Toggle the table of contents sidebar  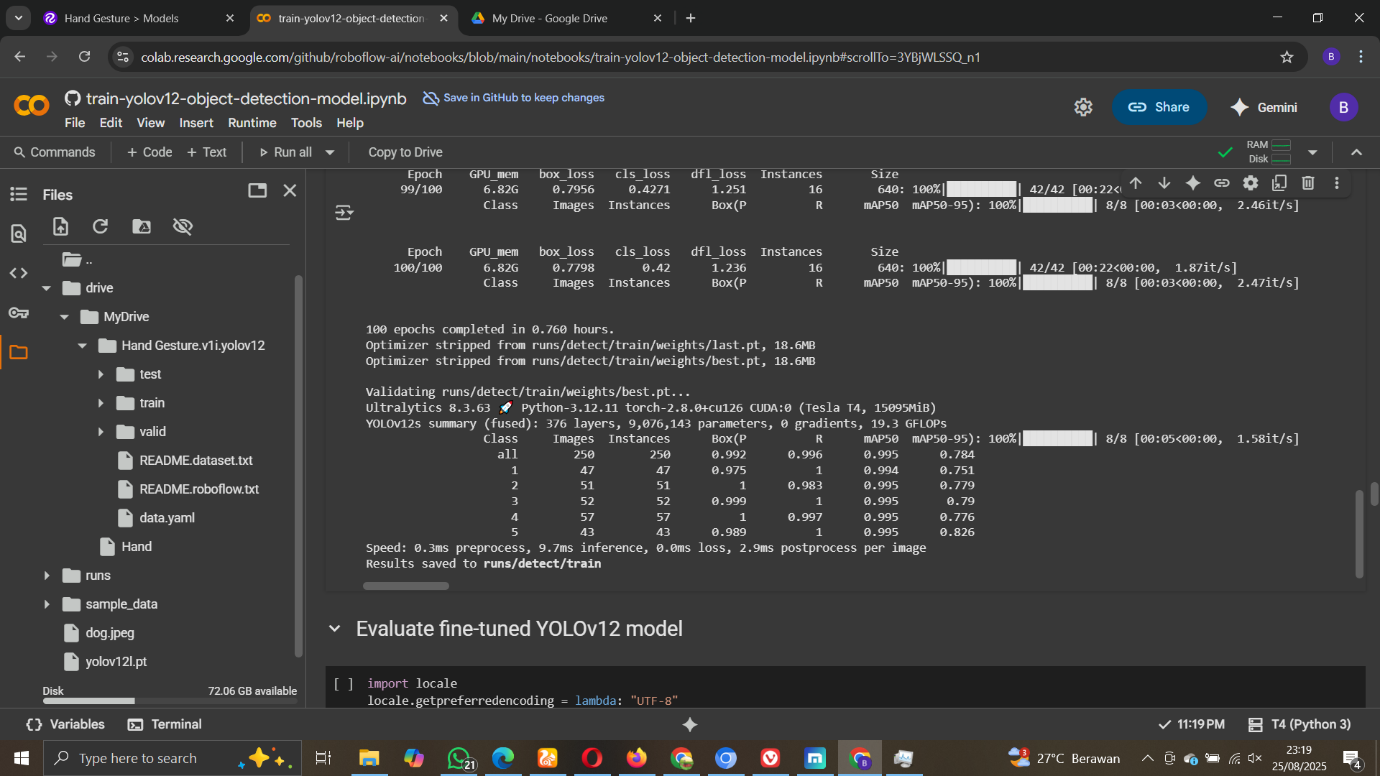pos(18,194)
